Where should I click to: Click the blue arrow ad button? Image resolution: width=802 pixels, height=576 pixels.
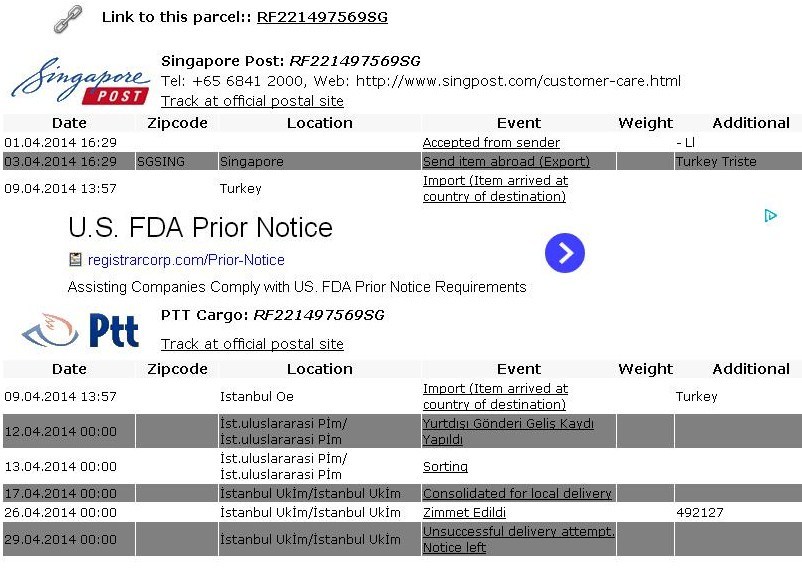(x=565, y=253)
